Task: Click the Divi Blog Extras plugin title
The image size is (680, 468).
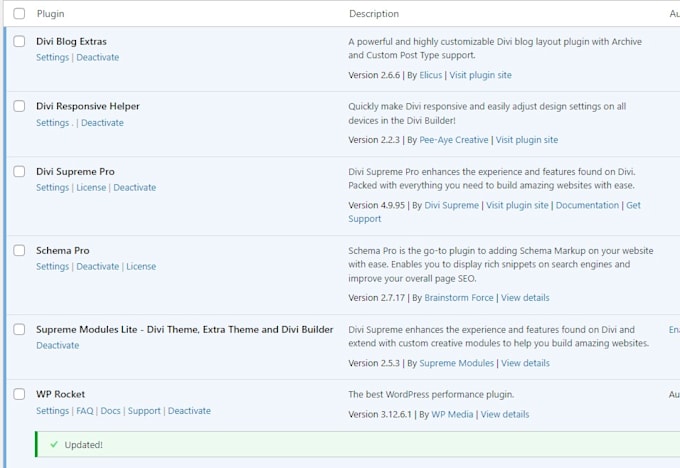Action: (72, 41)
